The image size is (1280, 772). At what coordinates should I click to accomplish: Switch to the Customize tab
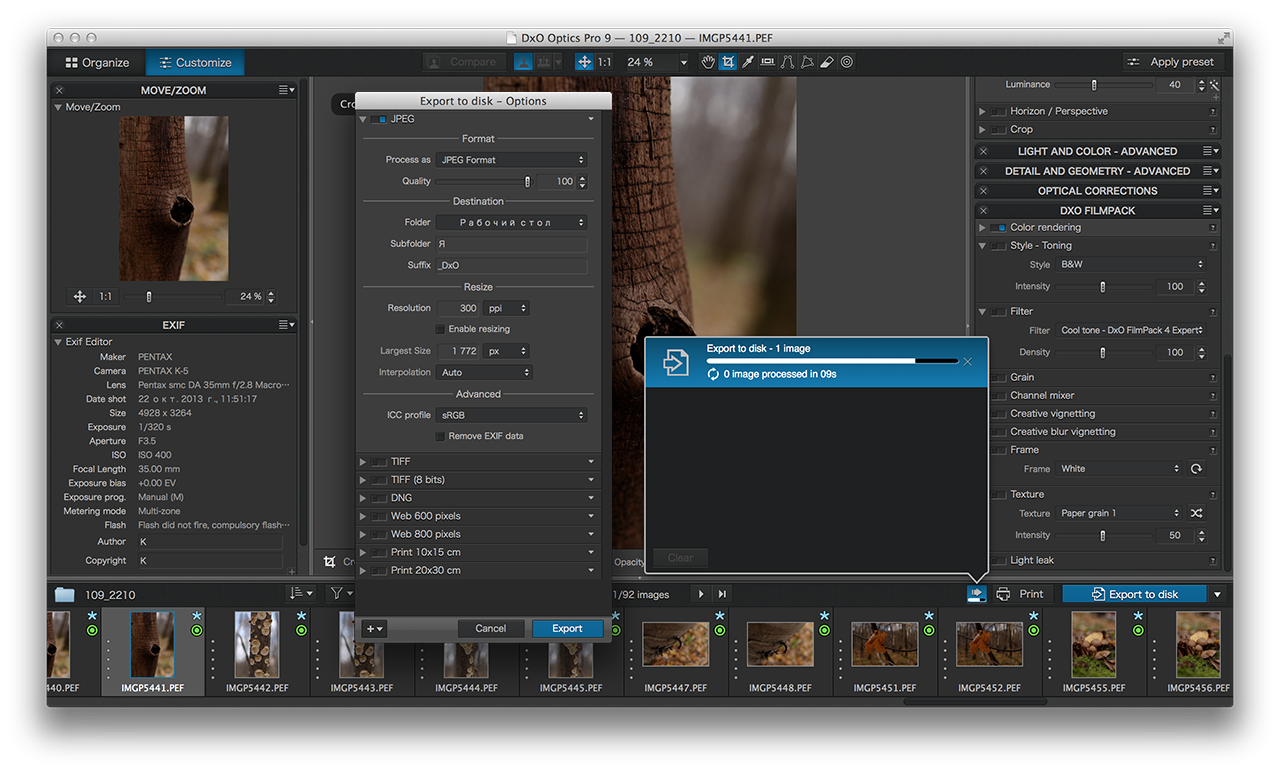195,62
